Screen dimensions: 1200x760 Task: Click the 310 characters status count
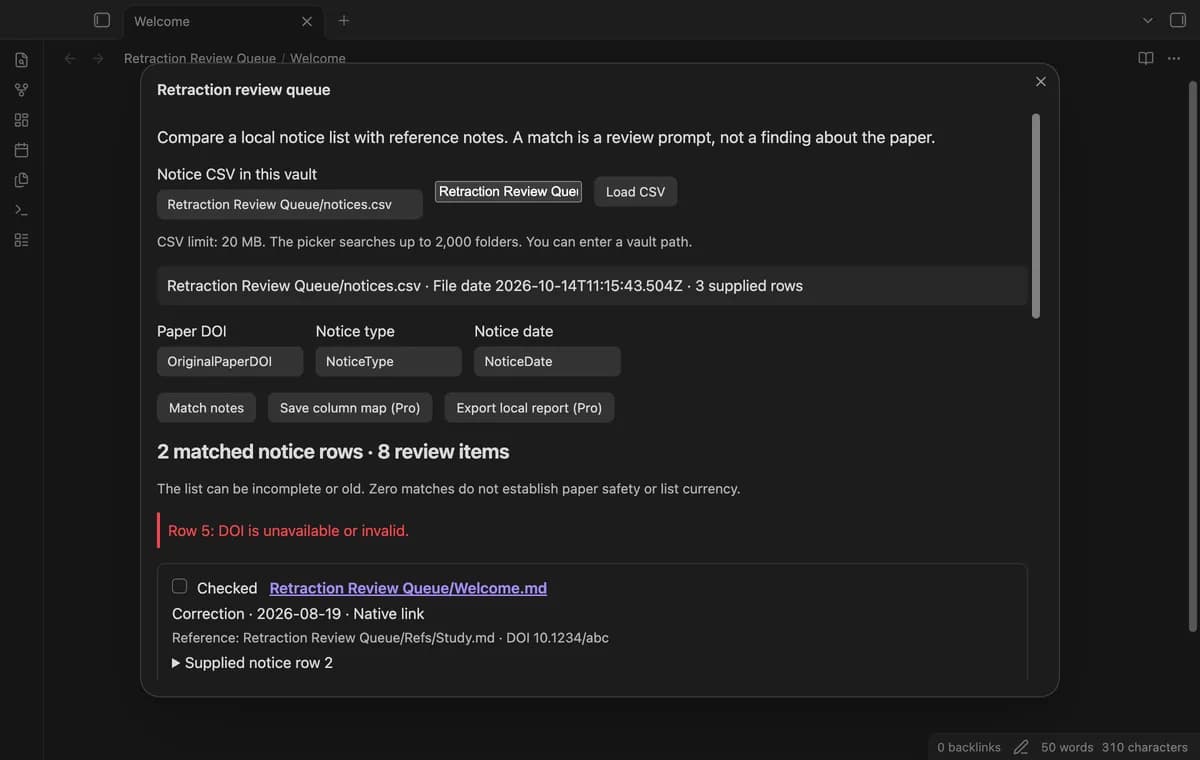click(1145, 747)
